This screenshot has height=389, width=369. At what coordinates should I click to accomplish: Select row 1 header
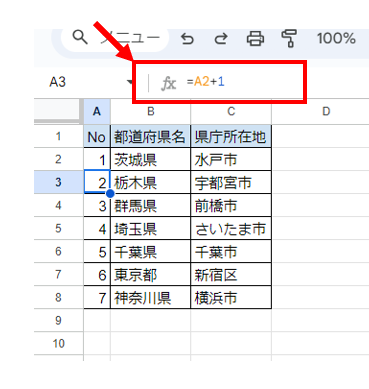pos(58,136)
